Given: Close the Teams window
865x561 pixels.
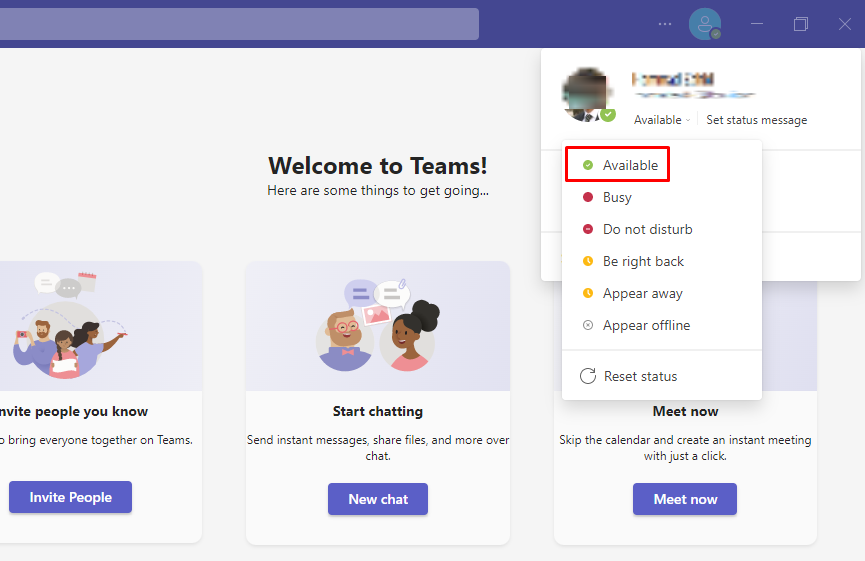Looking at the screenshot, I should point(845,24).
